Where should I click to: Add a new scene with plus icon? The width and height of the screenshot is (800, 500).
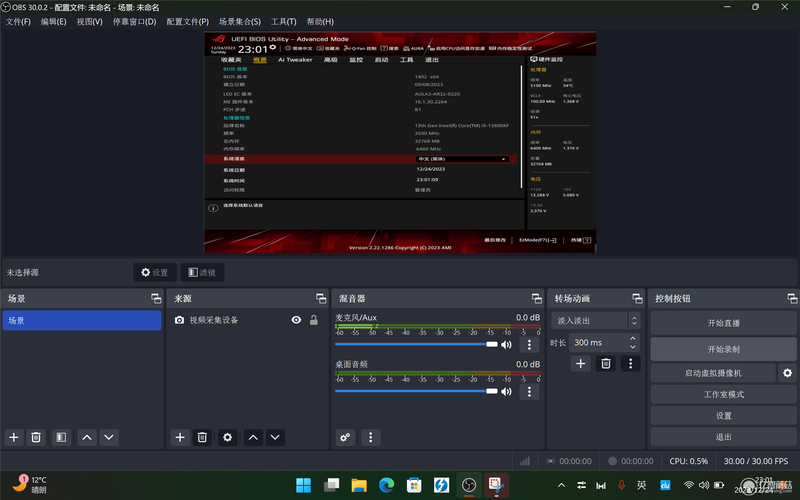[14, 437]
